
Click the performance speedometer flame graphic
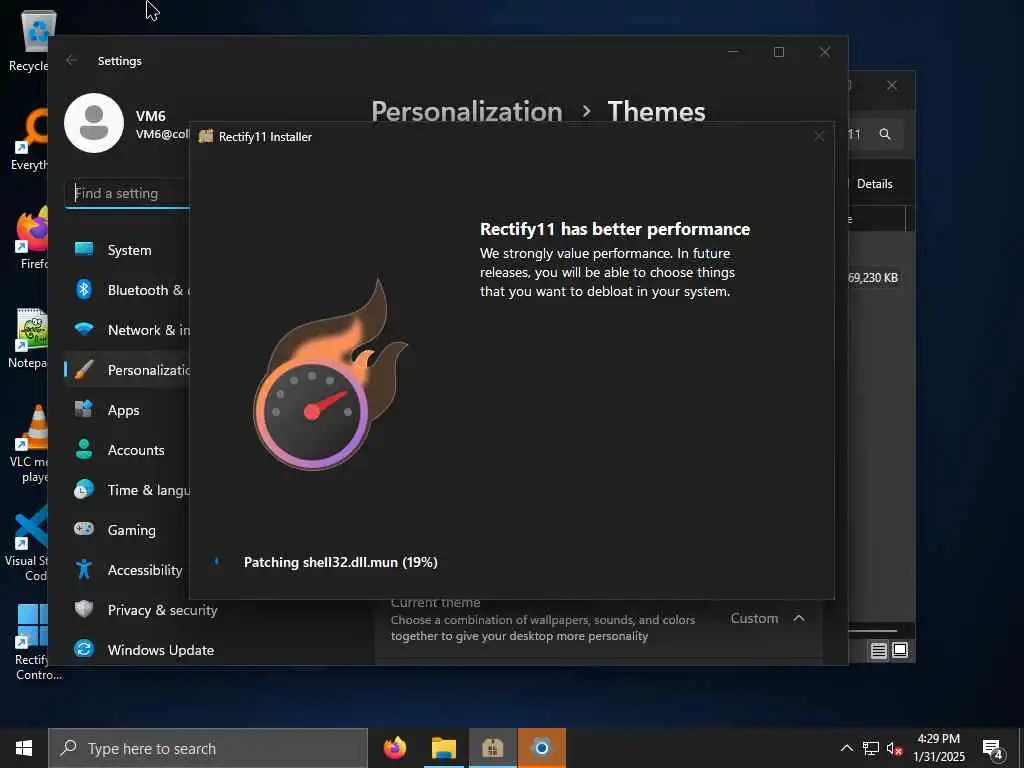pos(330,376)
